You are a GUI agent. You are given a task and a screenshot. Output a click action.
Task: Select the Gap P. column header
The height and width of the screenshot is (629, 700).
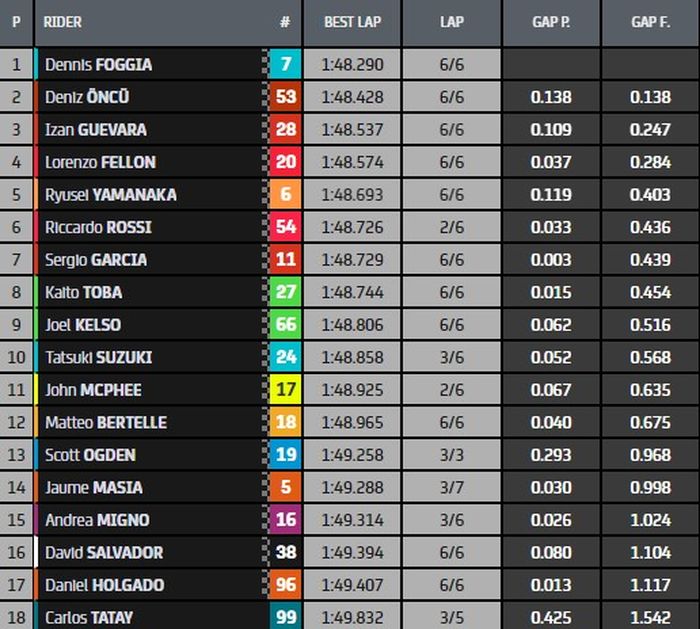pos(551,22)
